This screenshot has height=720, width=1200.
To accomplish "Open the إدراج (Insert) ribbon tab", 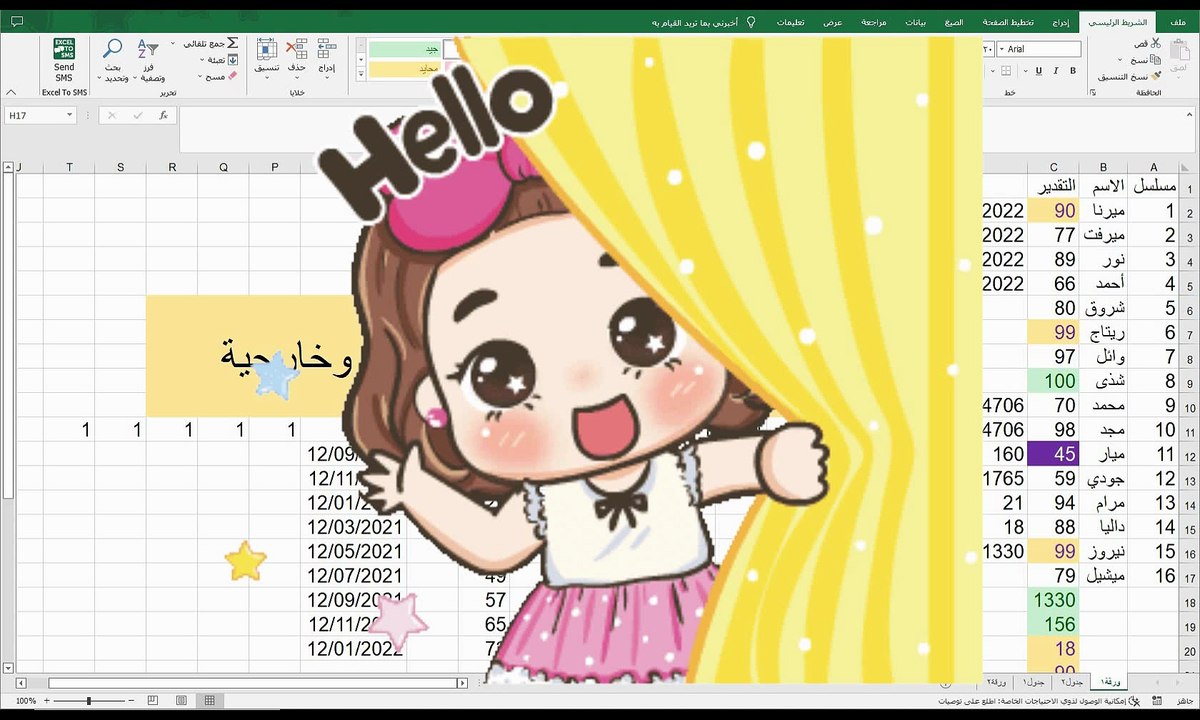I will pyautogui.click(x=1061, y=21).
